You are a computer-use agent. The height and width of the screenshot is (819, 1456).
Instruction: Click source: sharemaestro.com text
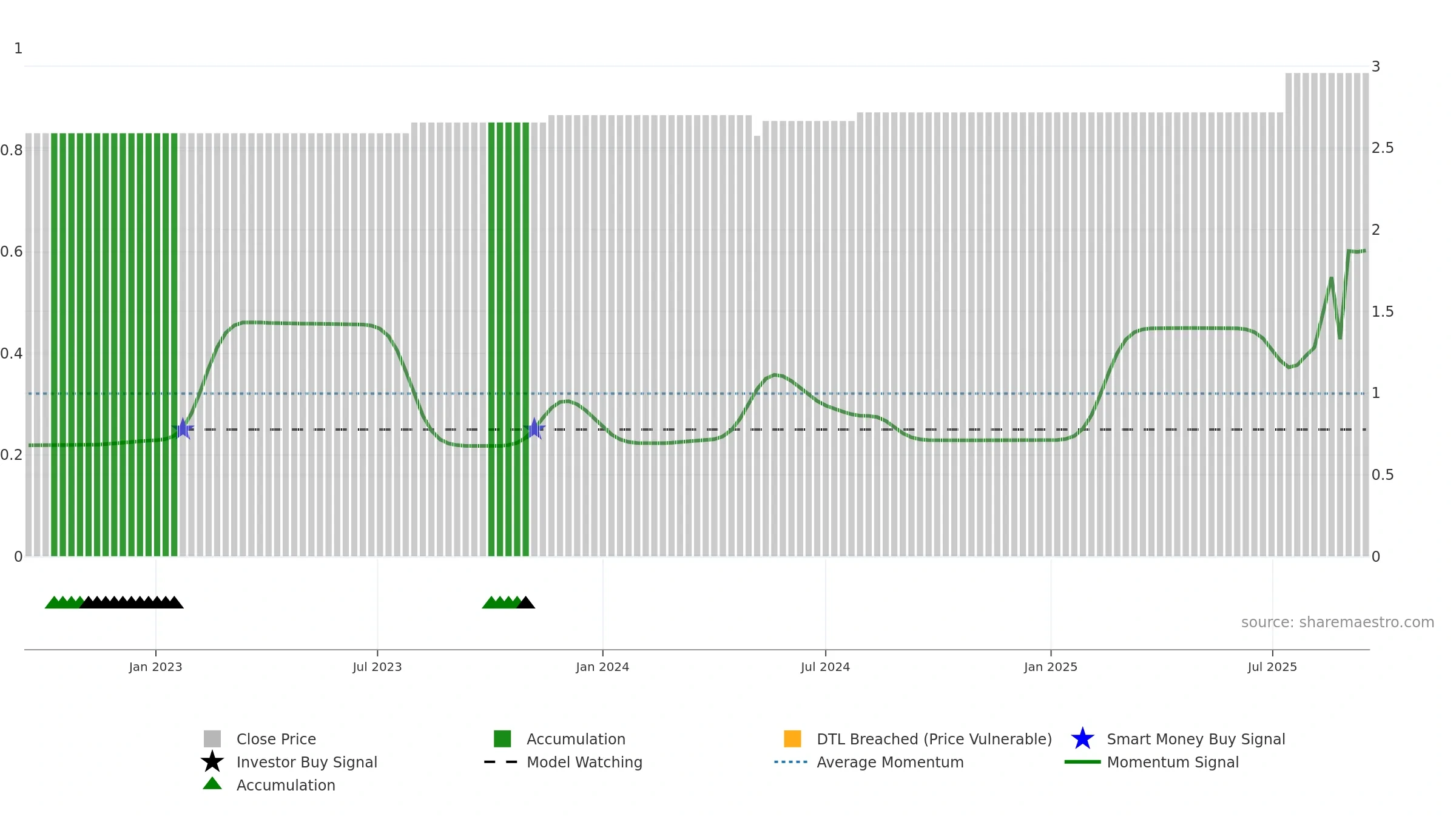[1337, 622]
